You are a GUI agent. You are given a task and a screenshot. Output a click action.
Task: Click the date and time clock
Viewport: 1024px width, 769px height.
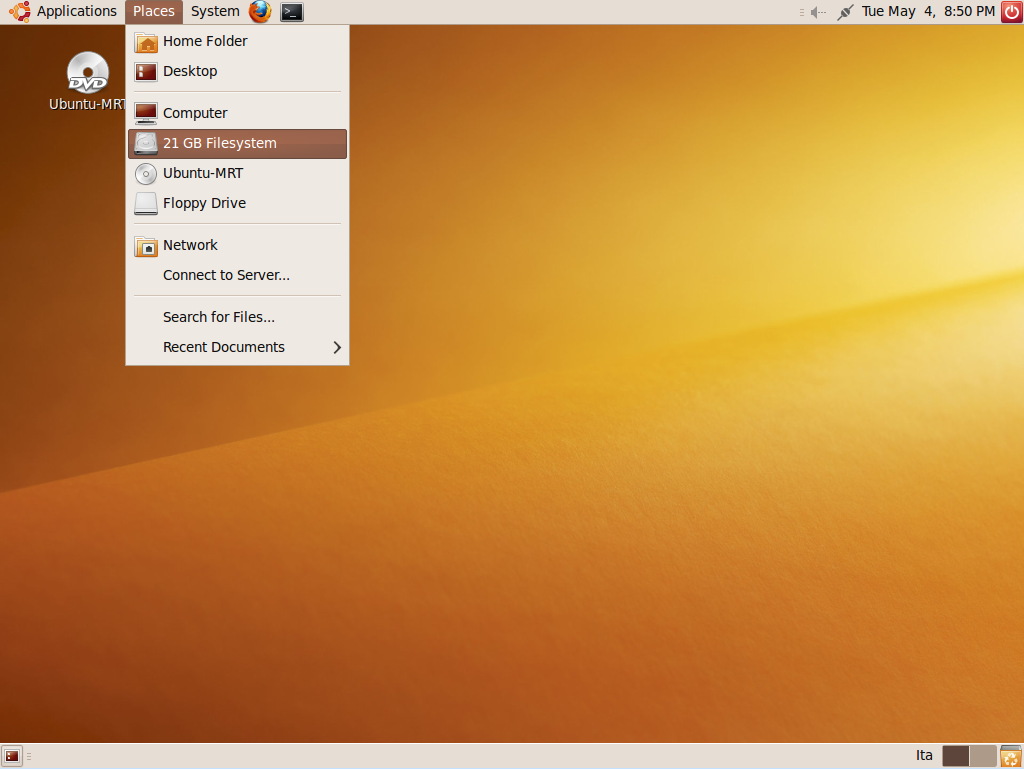(x=928, y=12)
